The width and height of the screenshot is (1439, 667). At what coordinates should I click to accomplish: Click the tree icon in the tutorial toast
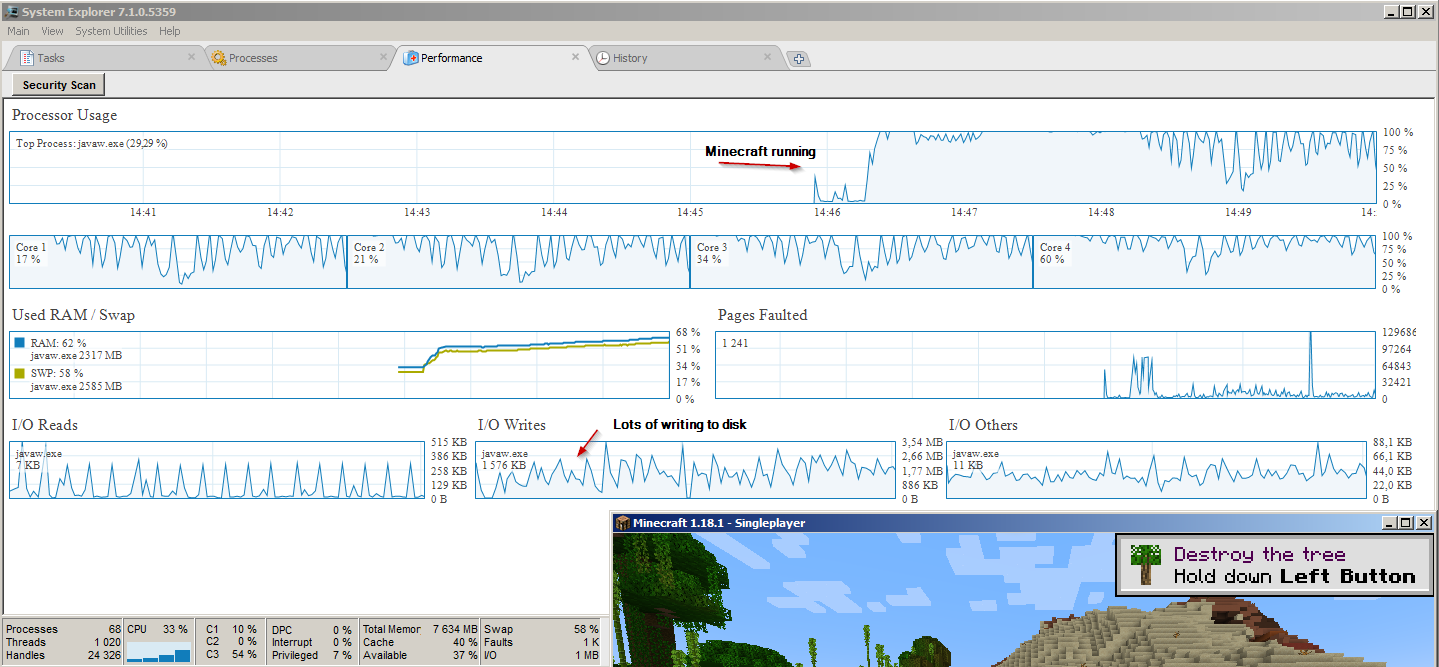1144,565
